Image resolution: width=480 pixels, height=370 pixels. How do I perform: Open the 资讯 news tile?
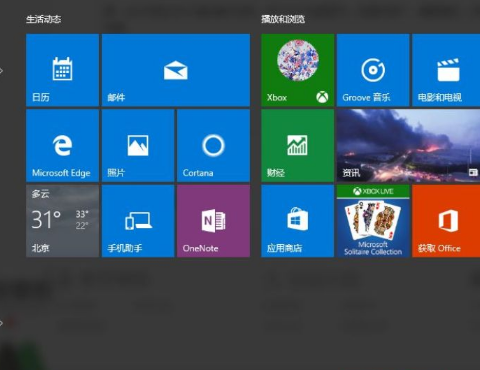coord(408,146)
